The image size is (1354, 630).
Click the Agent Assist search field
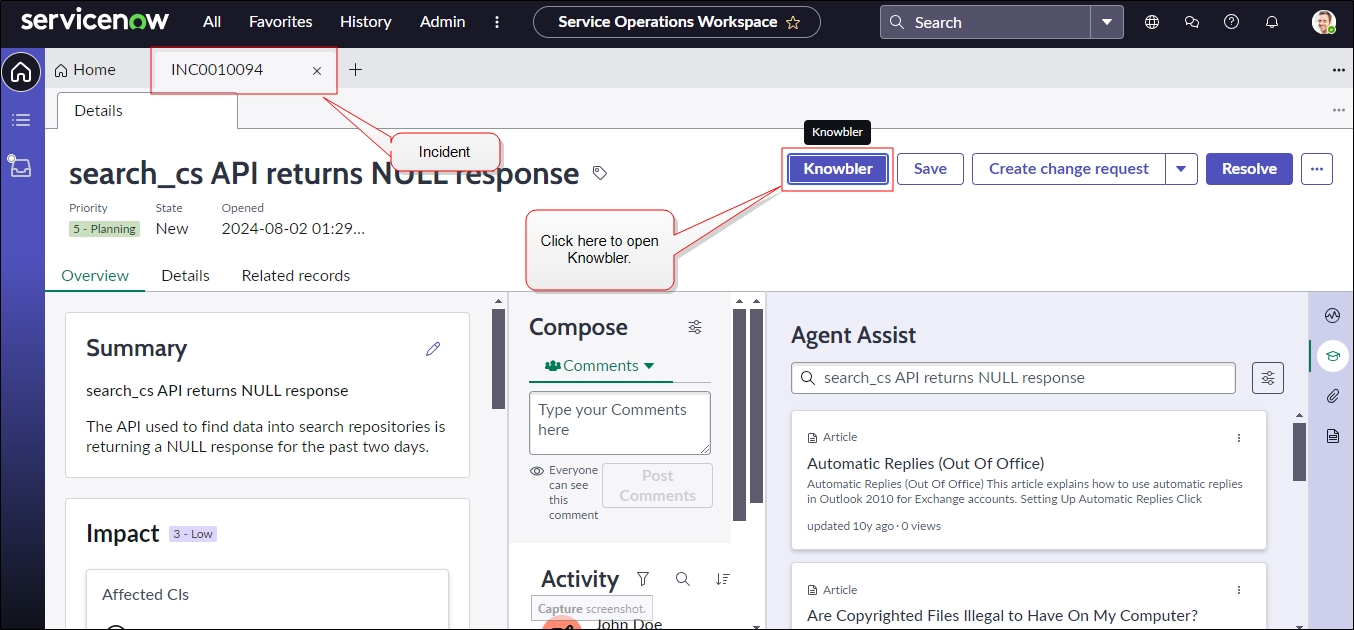click(x=1013, y=378)
